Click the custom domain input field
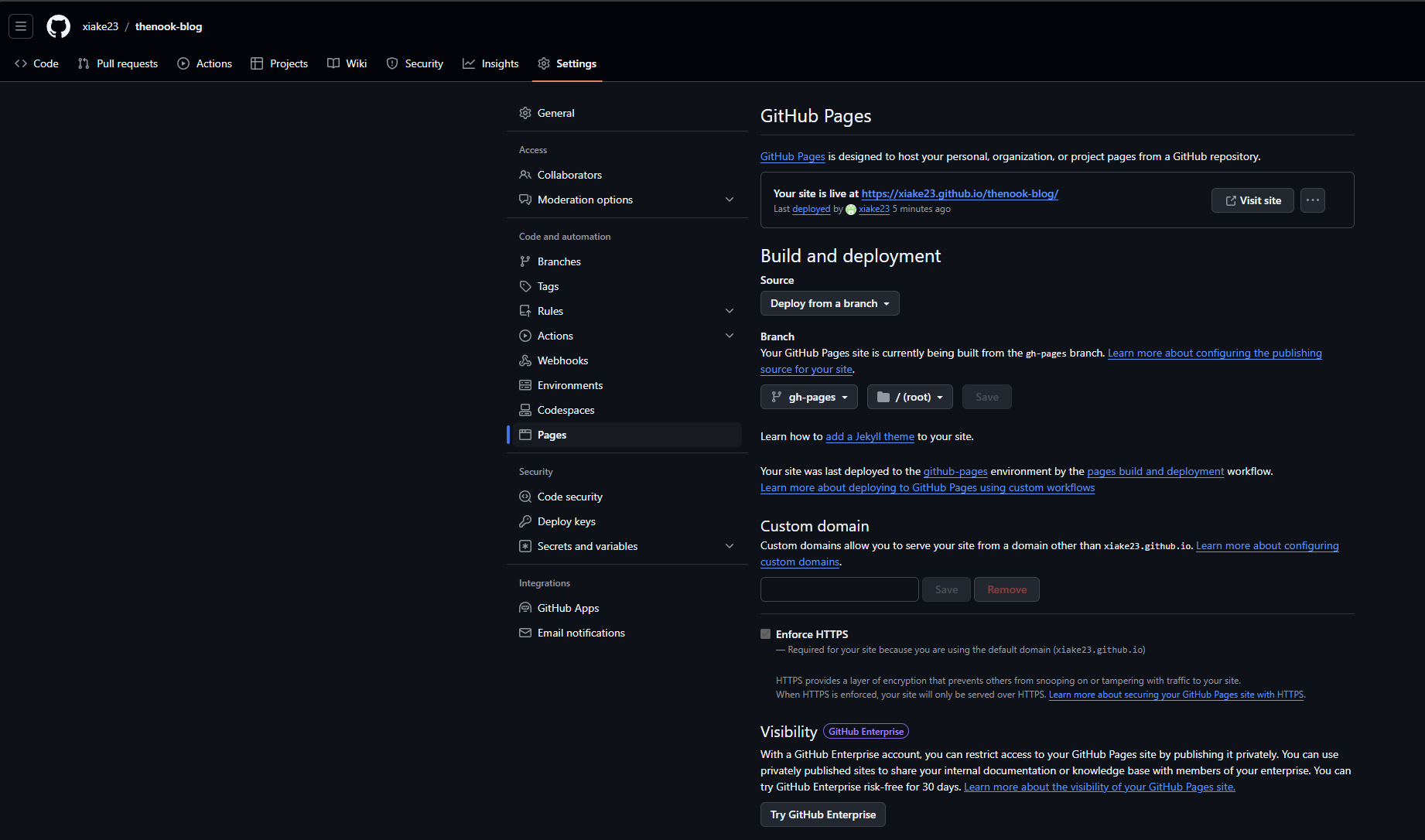Image resolution: width=1425 pixels, height=840 pixels. (839, 589)
